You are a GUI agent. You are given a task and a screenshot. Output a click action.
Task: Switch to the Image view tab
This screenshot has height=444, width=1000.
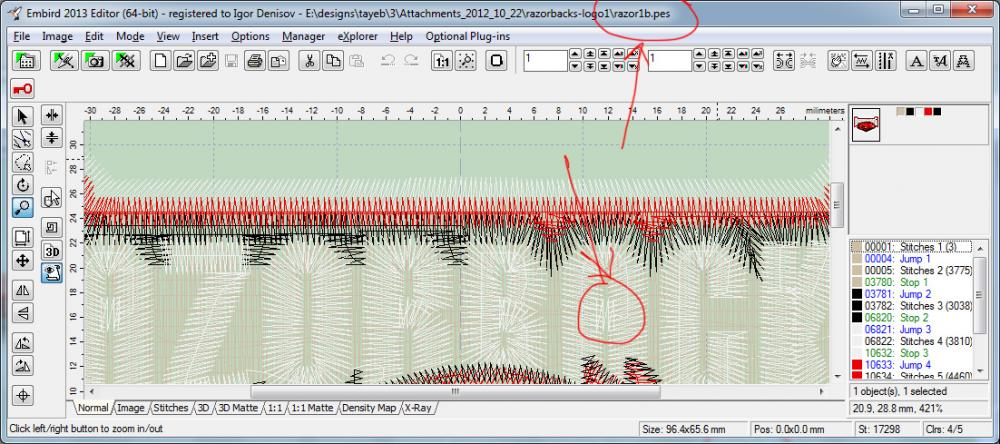pyautogui.click(x=131, y=408)
